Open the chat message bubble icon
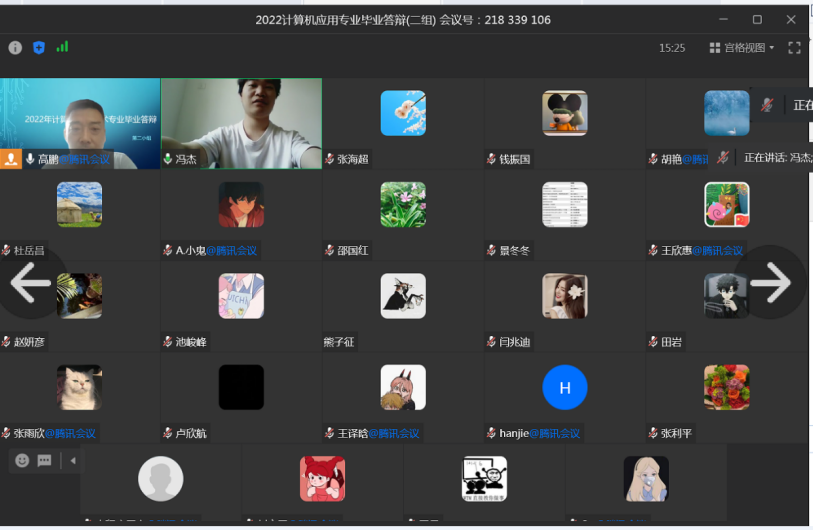Screen dimensions: 813x530 coord(44,460)
